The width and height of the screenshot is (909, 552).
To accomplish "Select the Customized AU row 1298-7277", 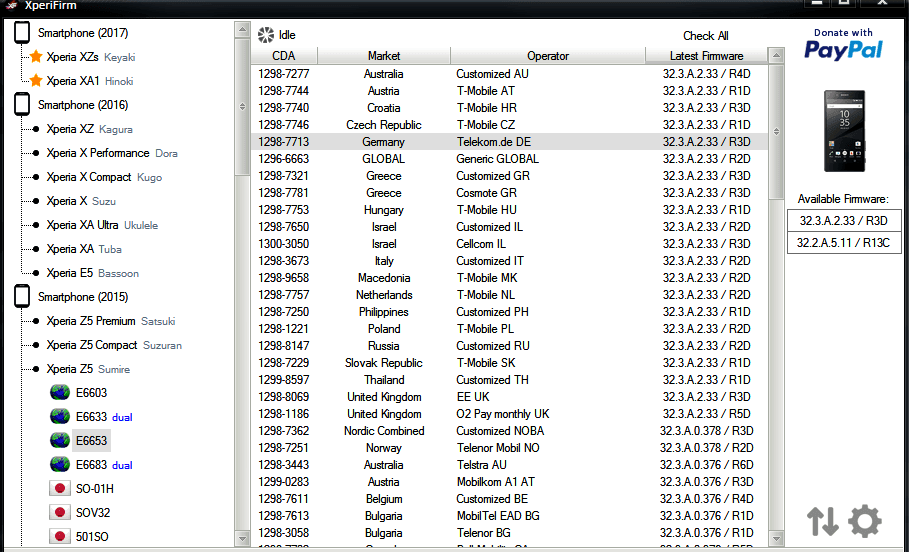I will pyautogui.click(x=510, y=74).
